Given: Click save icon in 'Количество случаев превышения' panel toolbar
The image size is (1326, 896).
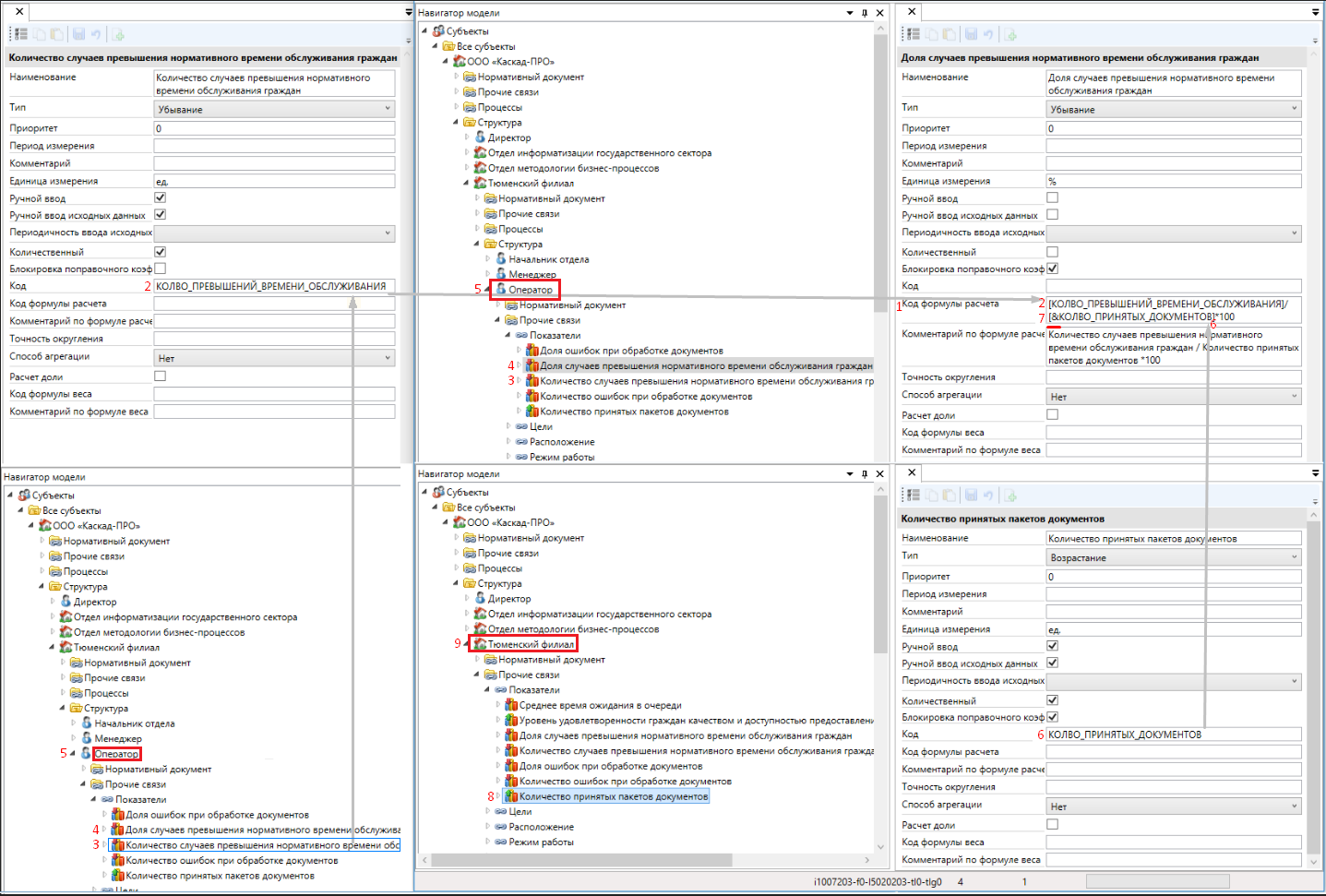Looking at the screenshot, I should (79, 34).
